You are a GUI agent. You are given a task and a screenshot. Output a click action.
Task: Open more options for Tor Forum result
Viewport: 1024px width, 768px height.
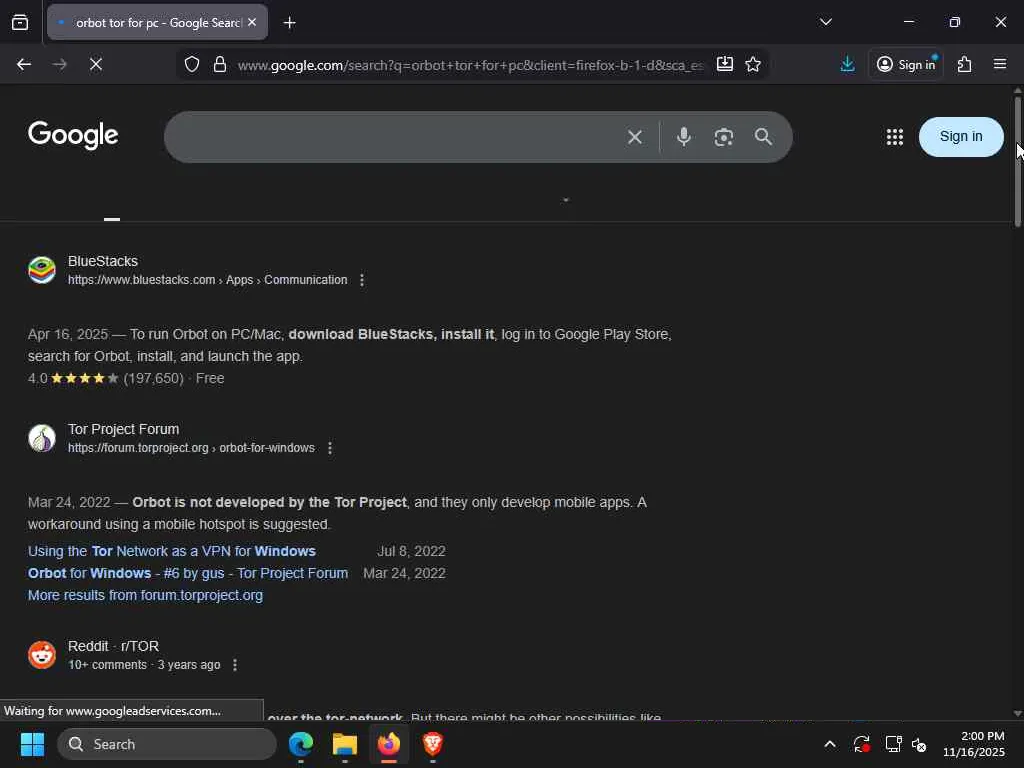click(330, 448)
